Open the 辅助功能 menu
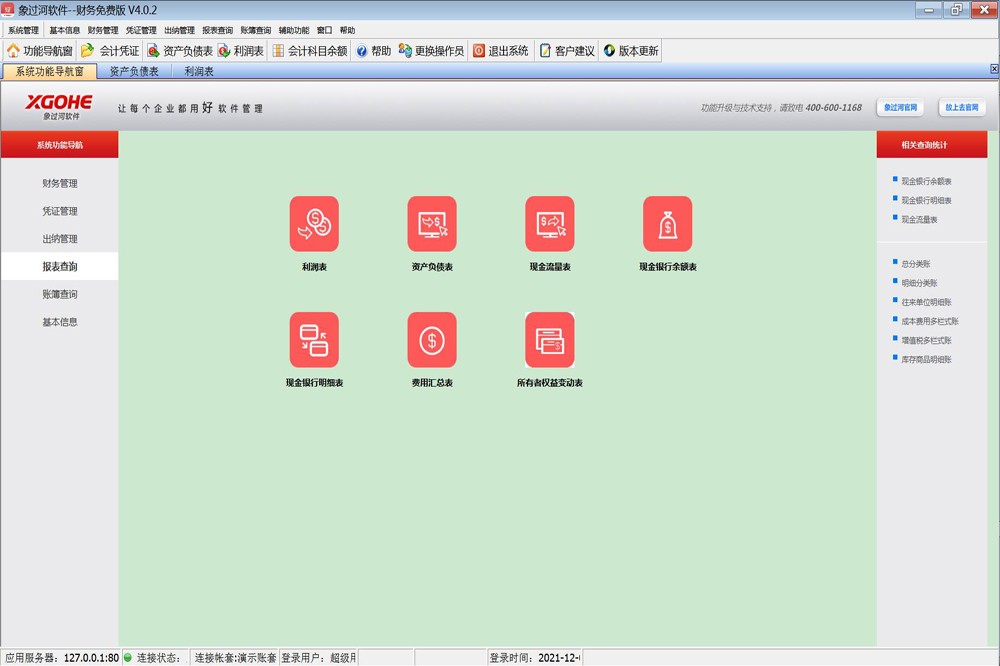The width and height of the screenshot is (1000, 666). pyautogui.click(x=293, y=30)
